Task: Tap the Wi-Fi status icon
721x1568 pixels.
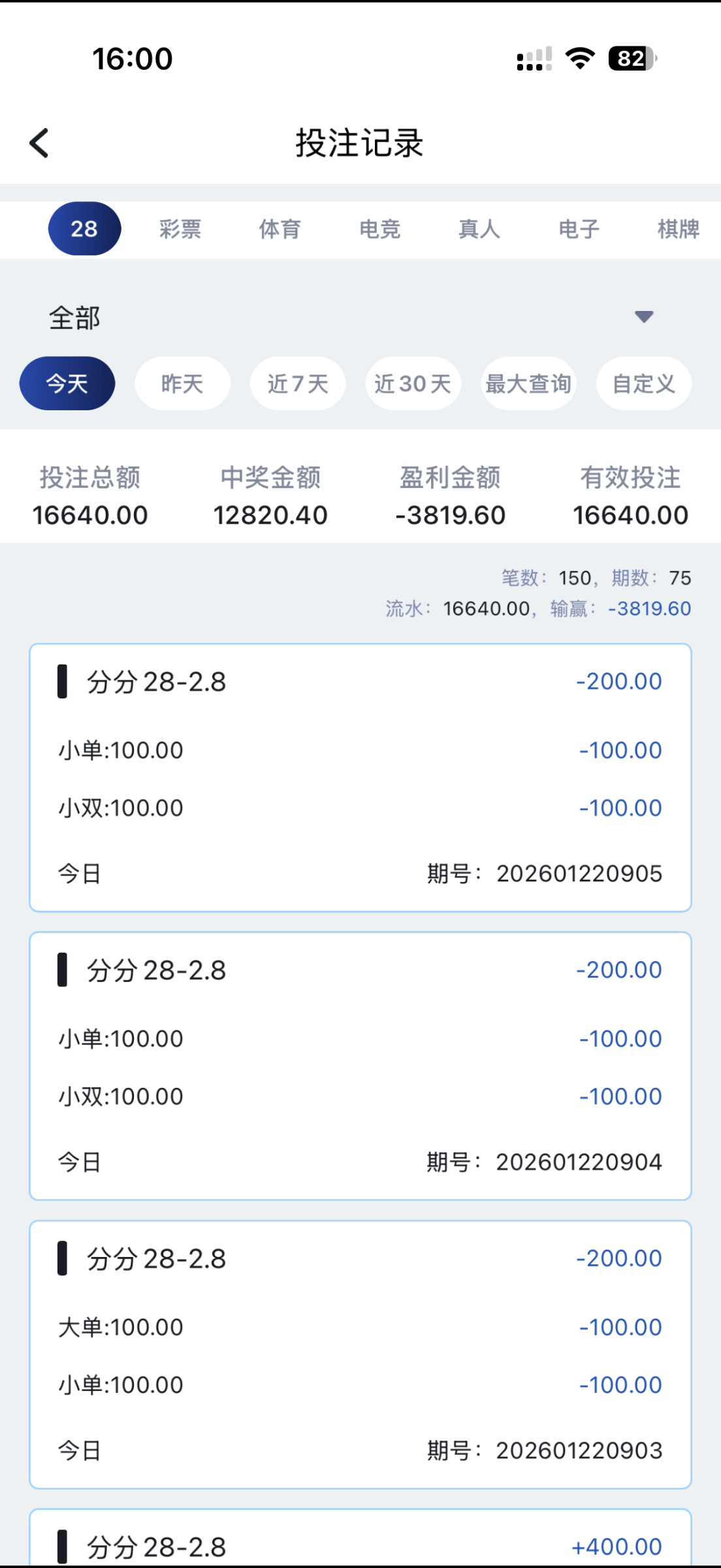Action: (x=580, y=59)
